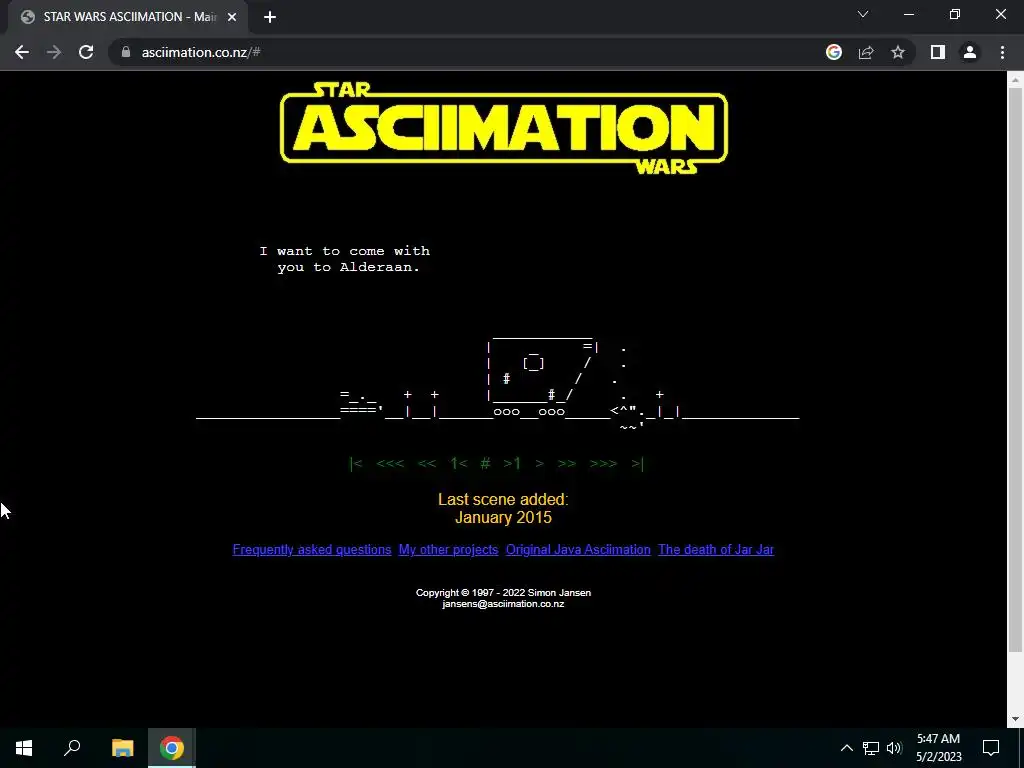Click the >>> fastest forward control
This screenshot has width=1024, height=768.
pyautogui.click(x=603, y=464)
